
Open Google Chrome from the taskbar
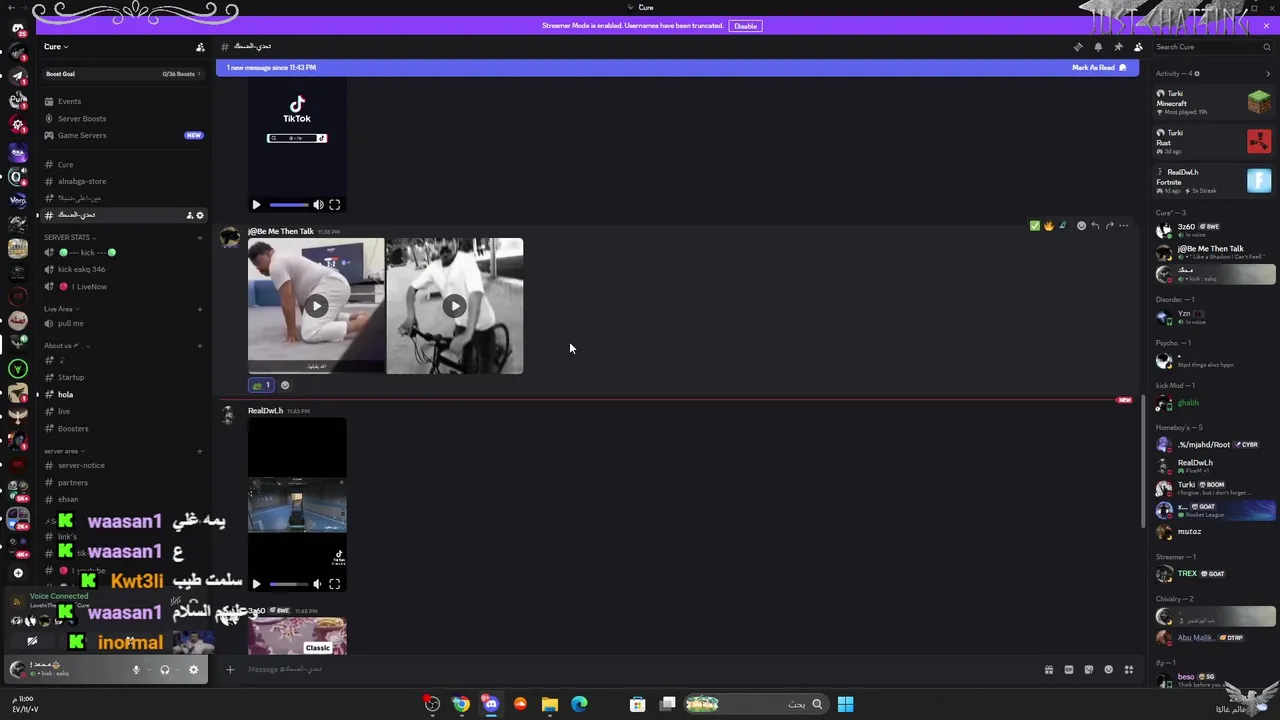click(x=461, y=704)
